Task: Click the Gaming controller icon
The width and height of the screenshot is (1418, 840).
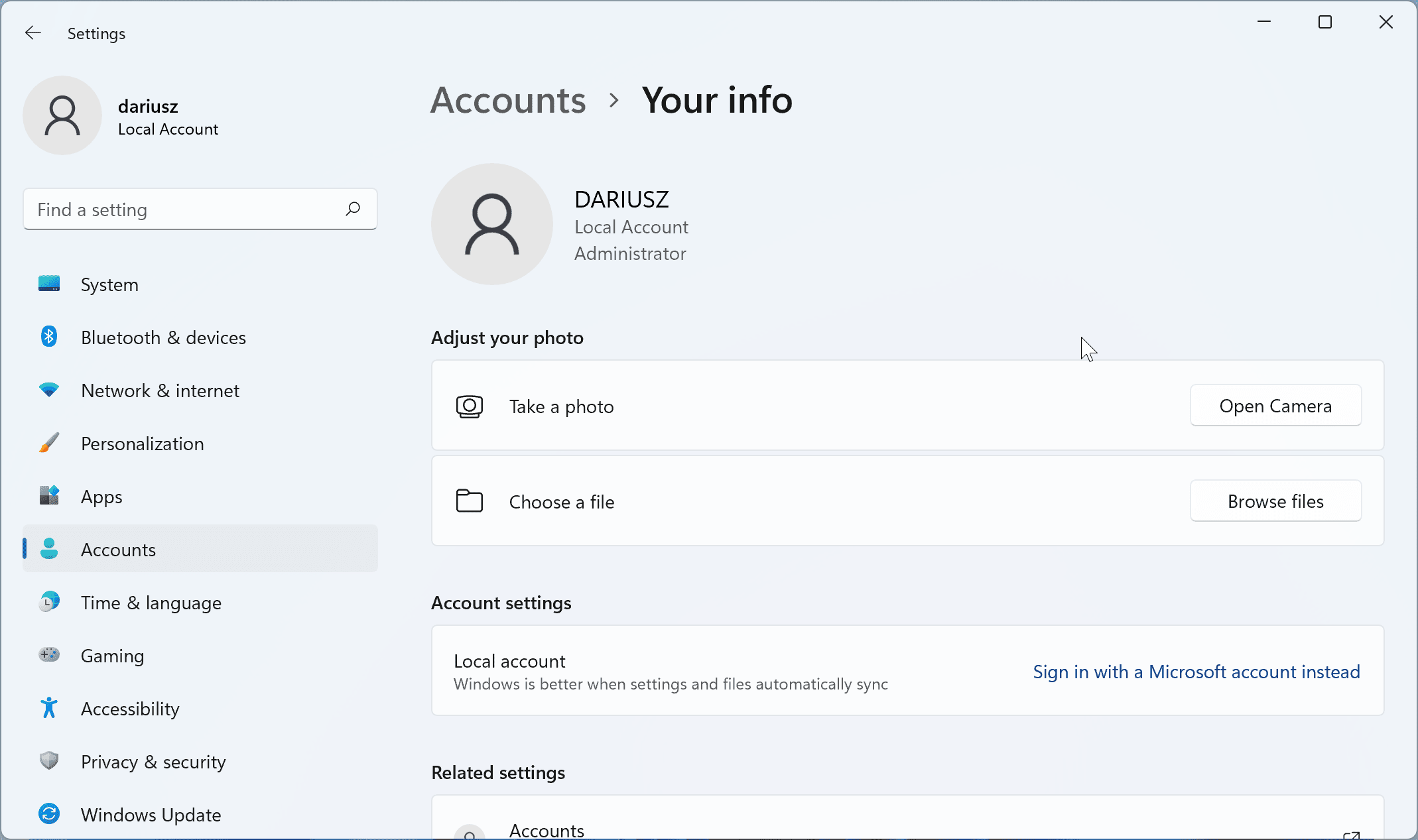Action: point(49,655)
